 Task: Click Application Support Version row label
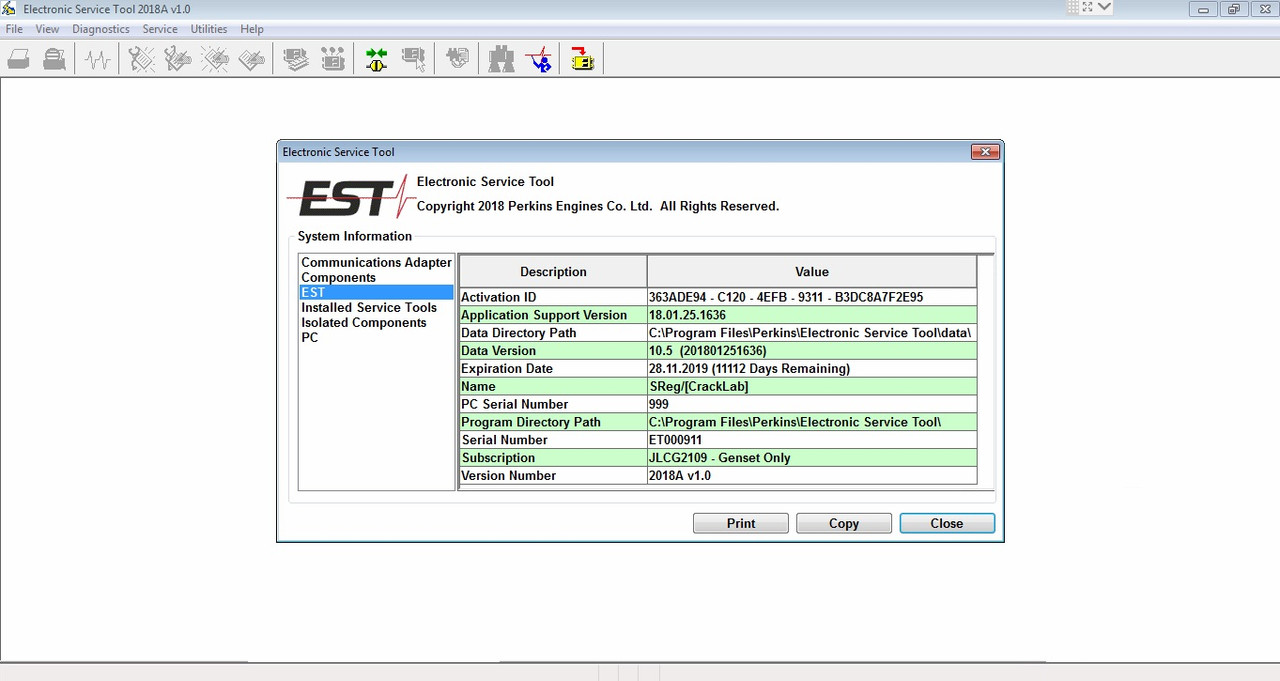553,315
